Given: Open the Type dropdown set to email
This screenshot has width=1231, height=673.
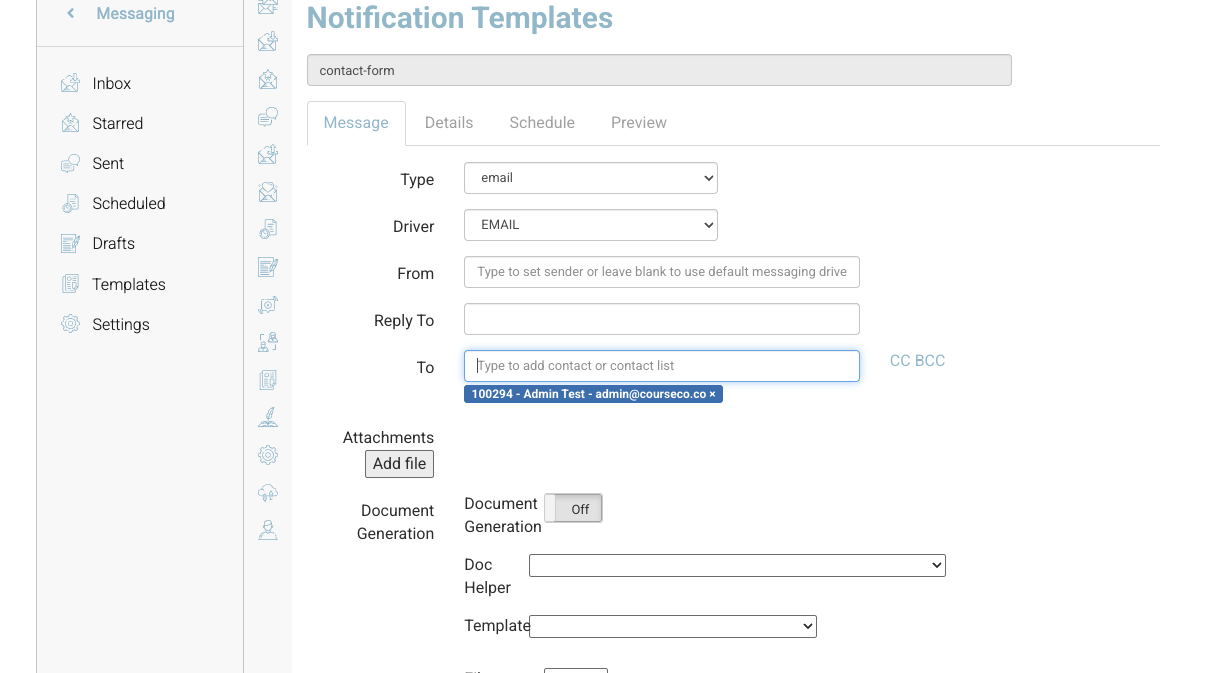Looking at the screenshot, I should pyautogui.click(x=590, y=177).
